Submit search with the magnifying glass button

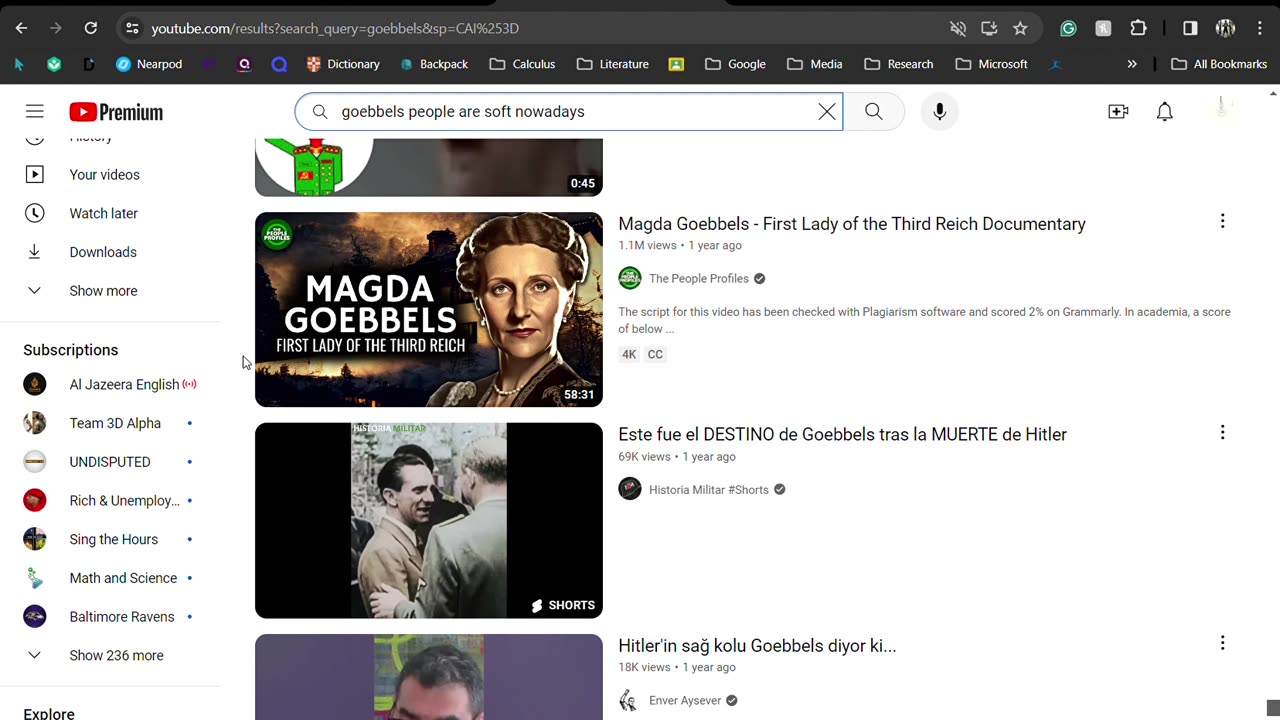[x=874, y=112]
